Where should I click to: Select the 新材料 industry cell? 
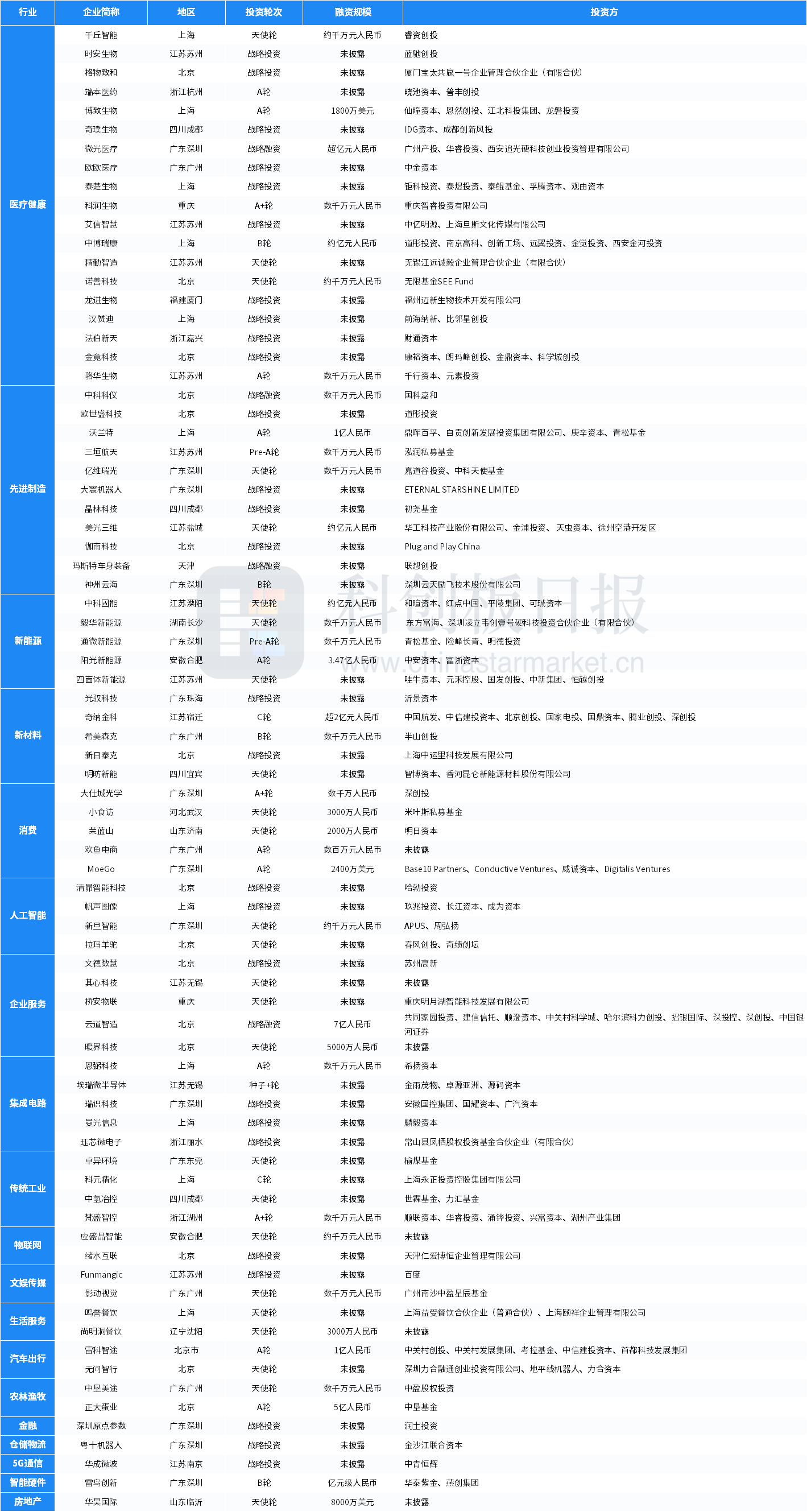coord(28,736)
